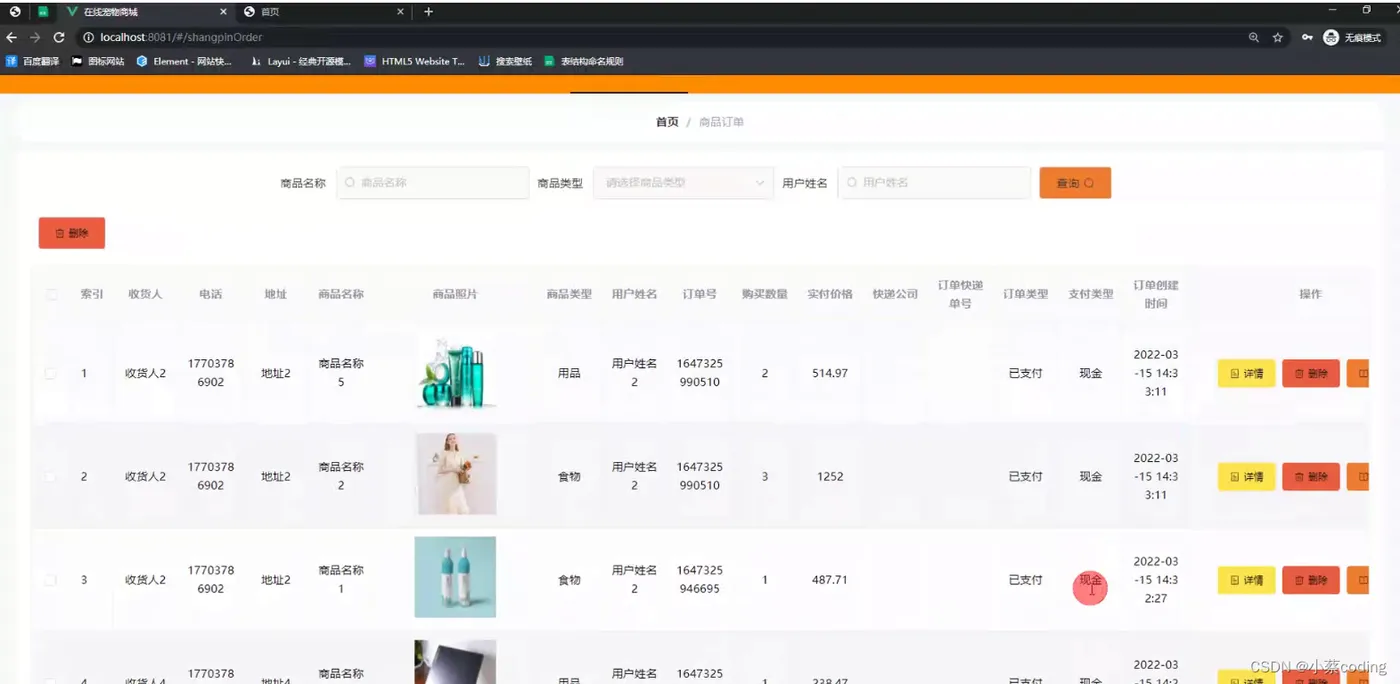Click the 商品照片 column header

pyautogui.click(x=455, y=294)
